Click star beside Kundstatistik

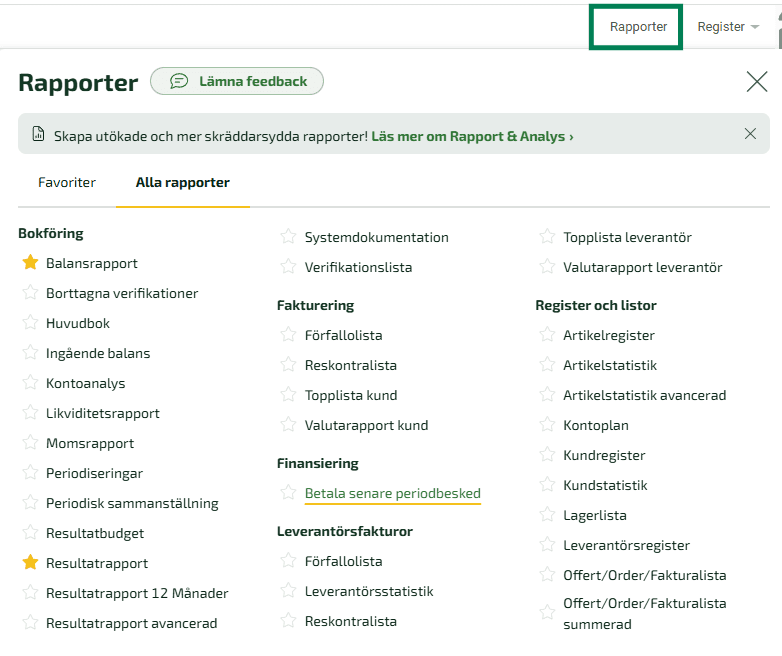pyautogui.click(x=547, y=484)
